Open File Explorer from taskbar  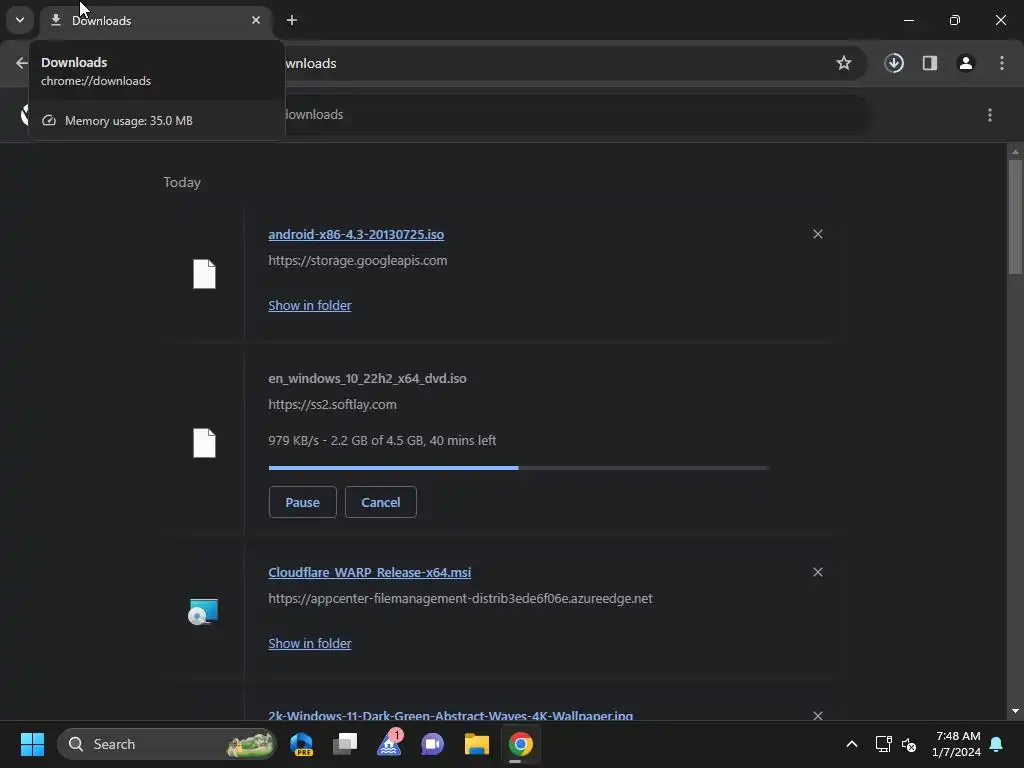click(x=477, y=744)
